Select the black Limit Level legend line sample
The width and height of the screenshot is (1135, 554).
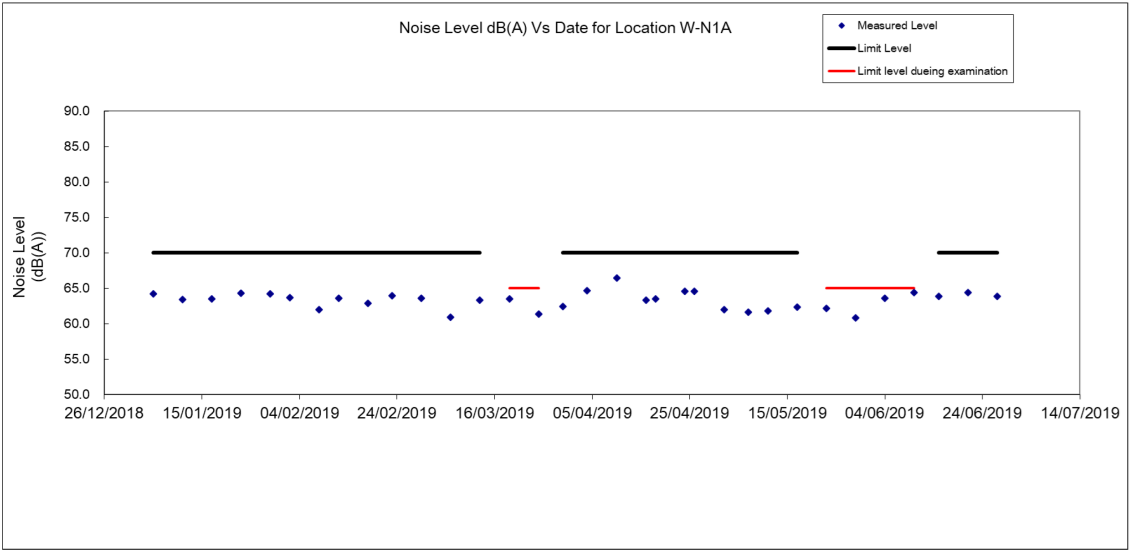840,48
